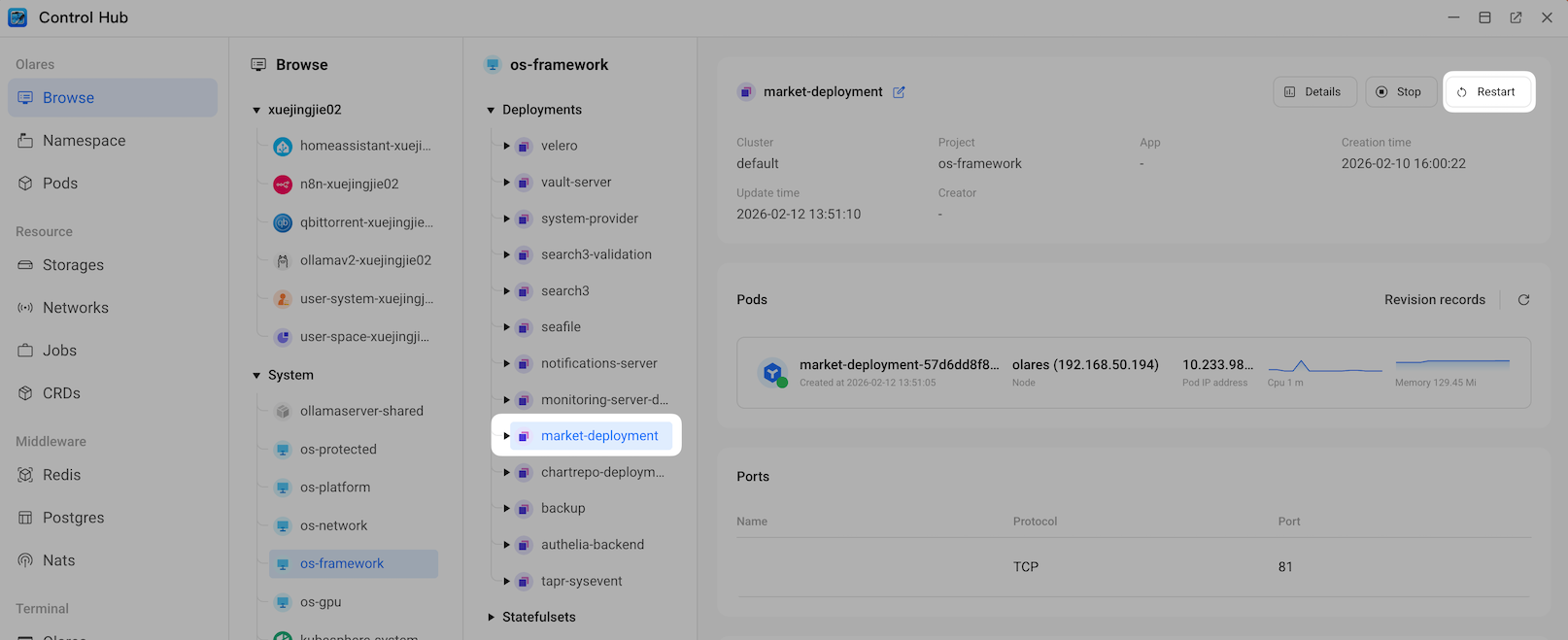Screen dimensions: 1568x640
Task: Go to Pods in sidebar
Action: click(59, 184)
